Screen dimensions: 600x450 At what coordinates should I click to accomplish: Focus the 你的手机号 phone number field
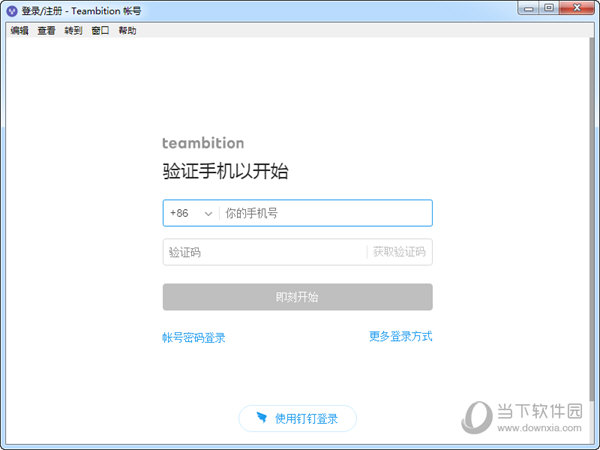click(x=327, y=213)
